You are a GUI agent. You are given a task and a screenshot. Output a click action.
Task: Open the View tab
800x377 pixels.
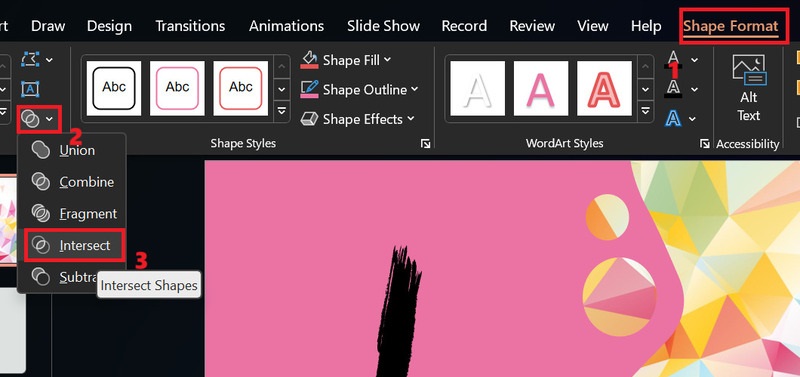click(x=592, y=26)
